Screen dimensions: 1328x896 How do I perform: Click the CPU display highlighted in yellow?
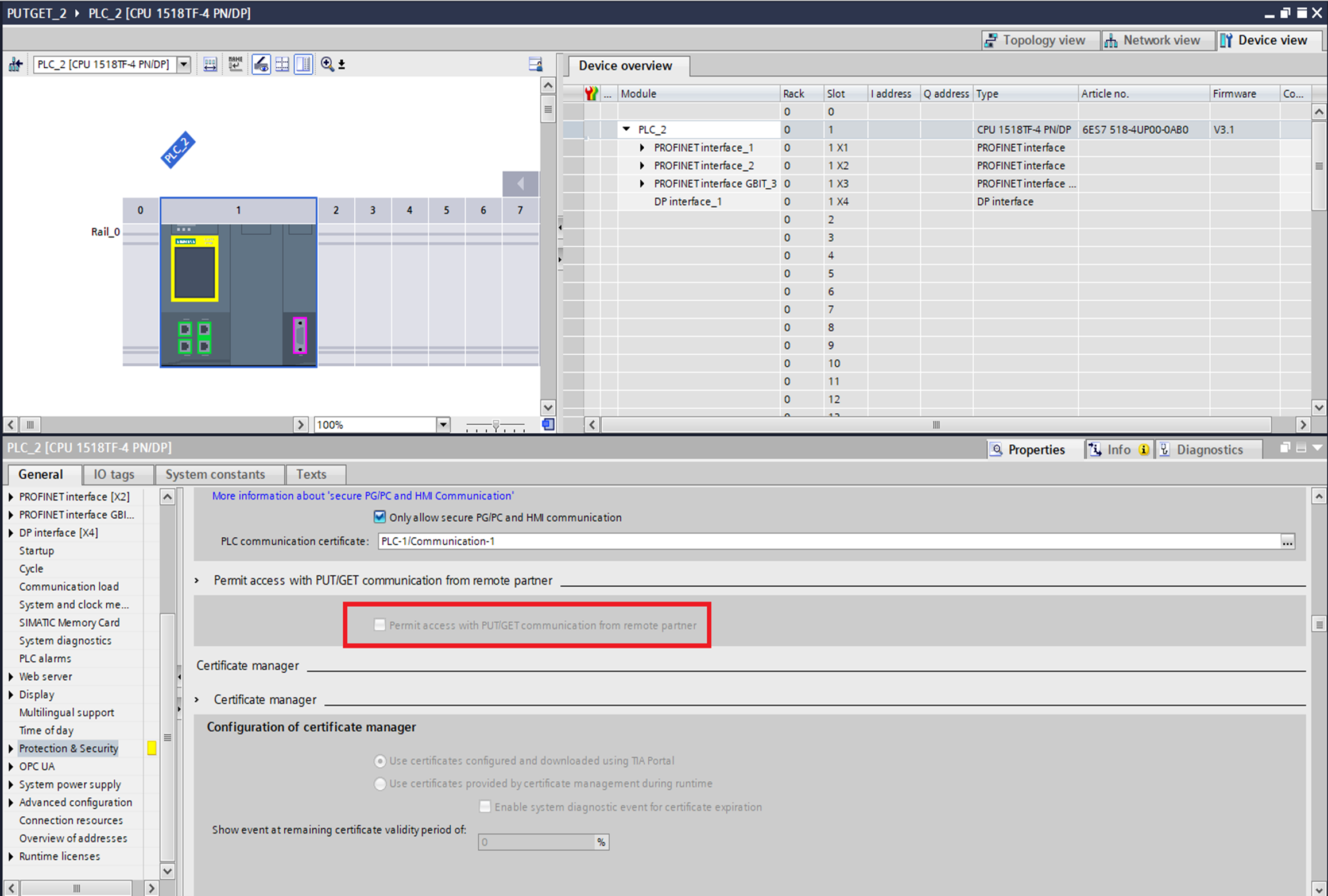click(x=195, y=269)
